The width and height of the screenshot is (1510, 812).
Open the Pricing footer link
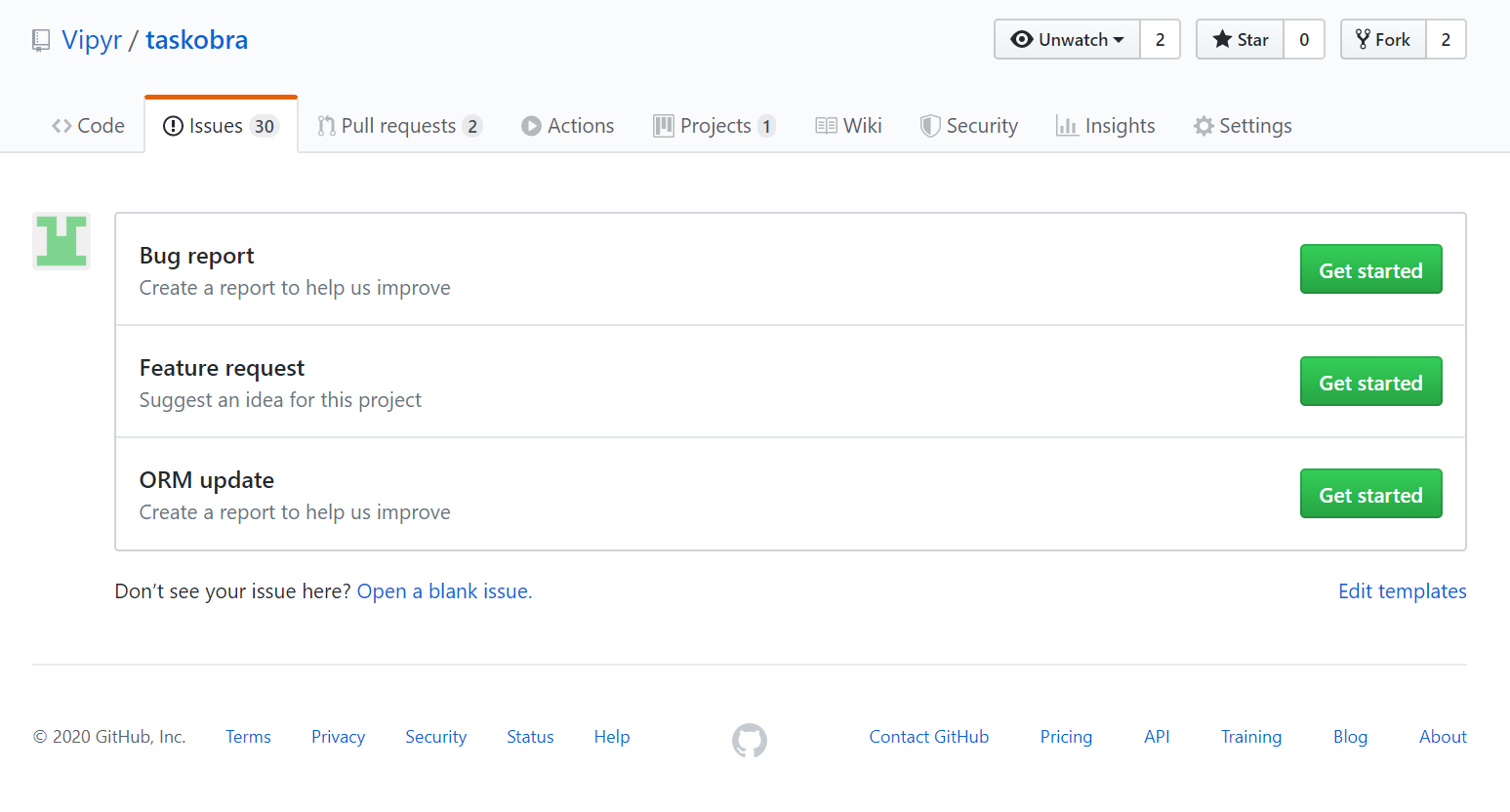pyautogui.click(x=1066, y=737)
